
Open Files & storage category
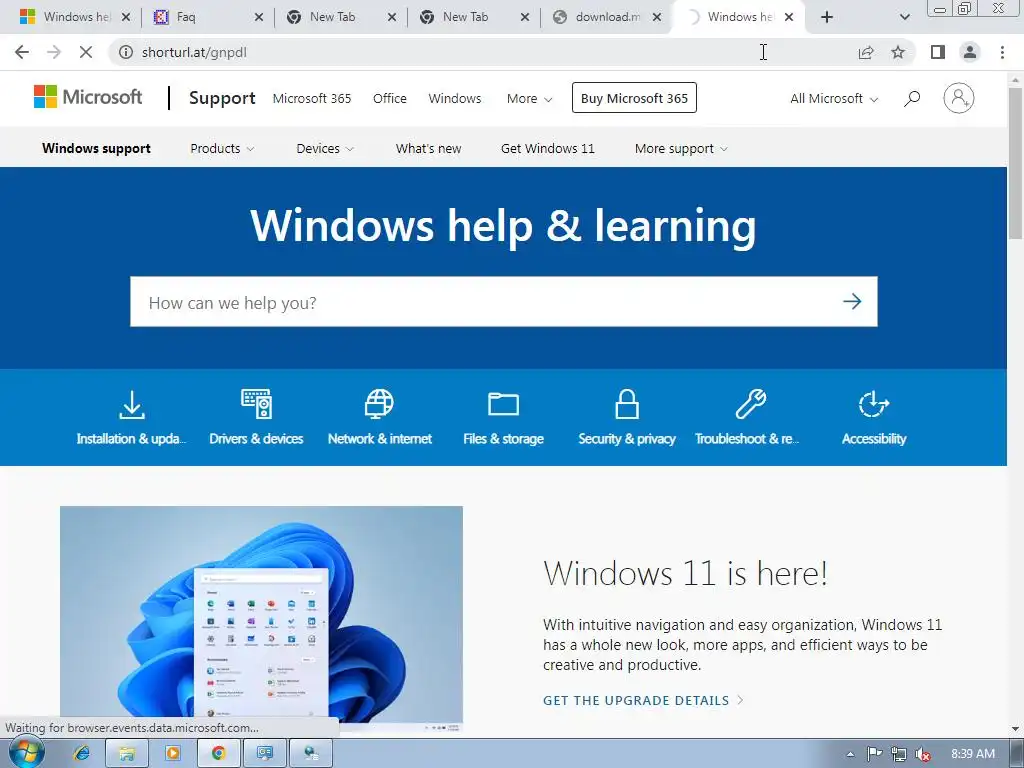(x=503, y=418)
